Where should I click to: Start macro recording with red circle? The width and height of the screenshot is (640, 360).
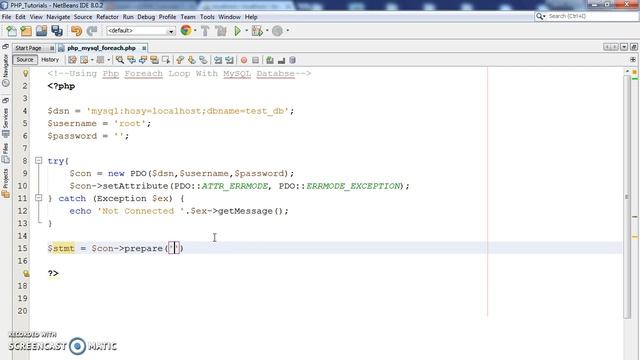(x=244, y=60)
